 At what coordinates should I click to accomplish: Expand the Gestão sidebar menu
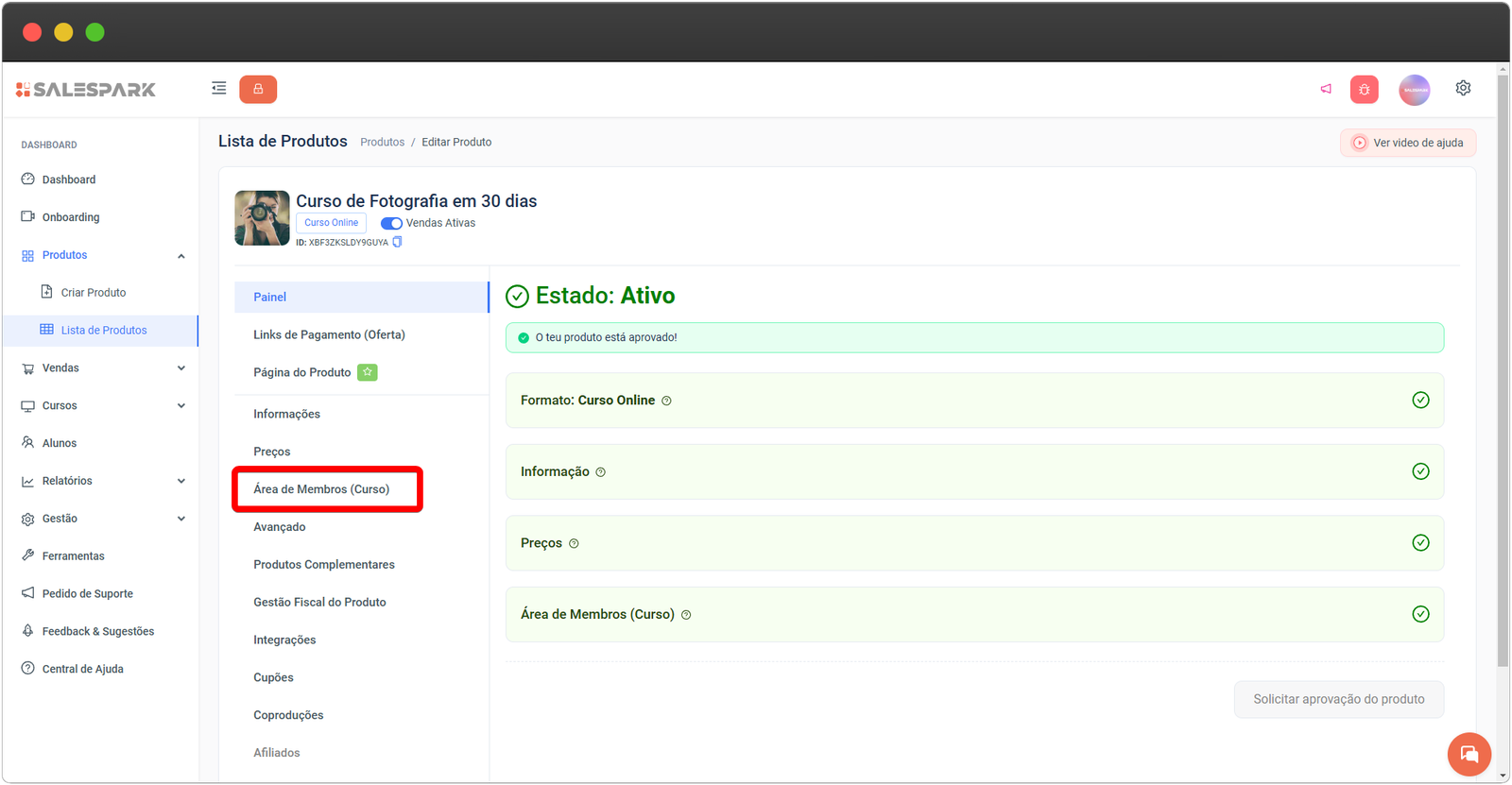[180, 519]
